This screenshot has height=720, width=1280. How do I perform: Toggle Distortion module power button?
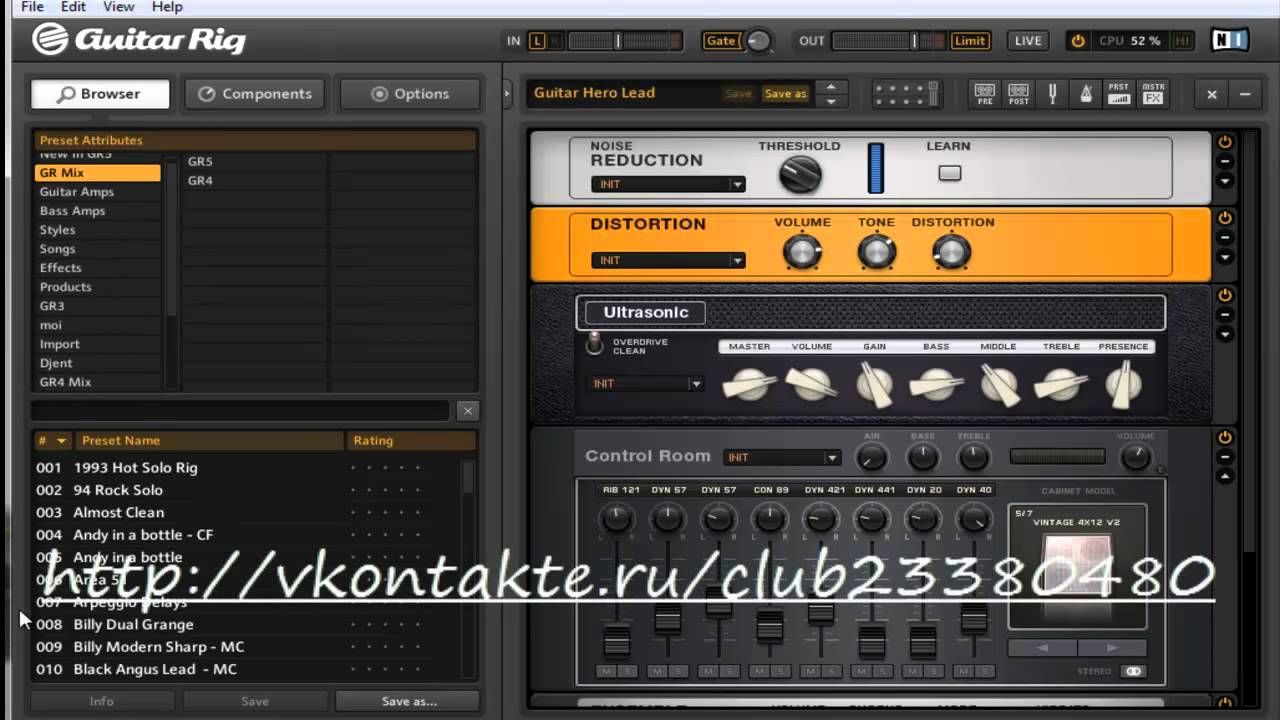1224,218
